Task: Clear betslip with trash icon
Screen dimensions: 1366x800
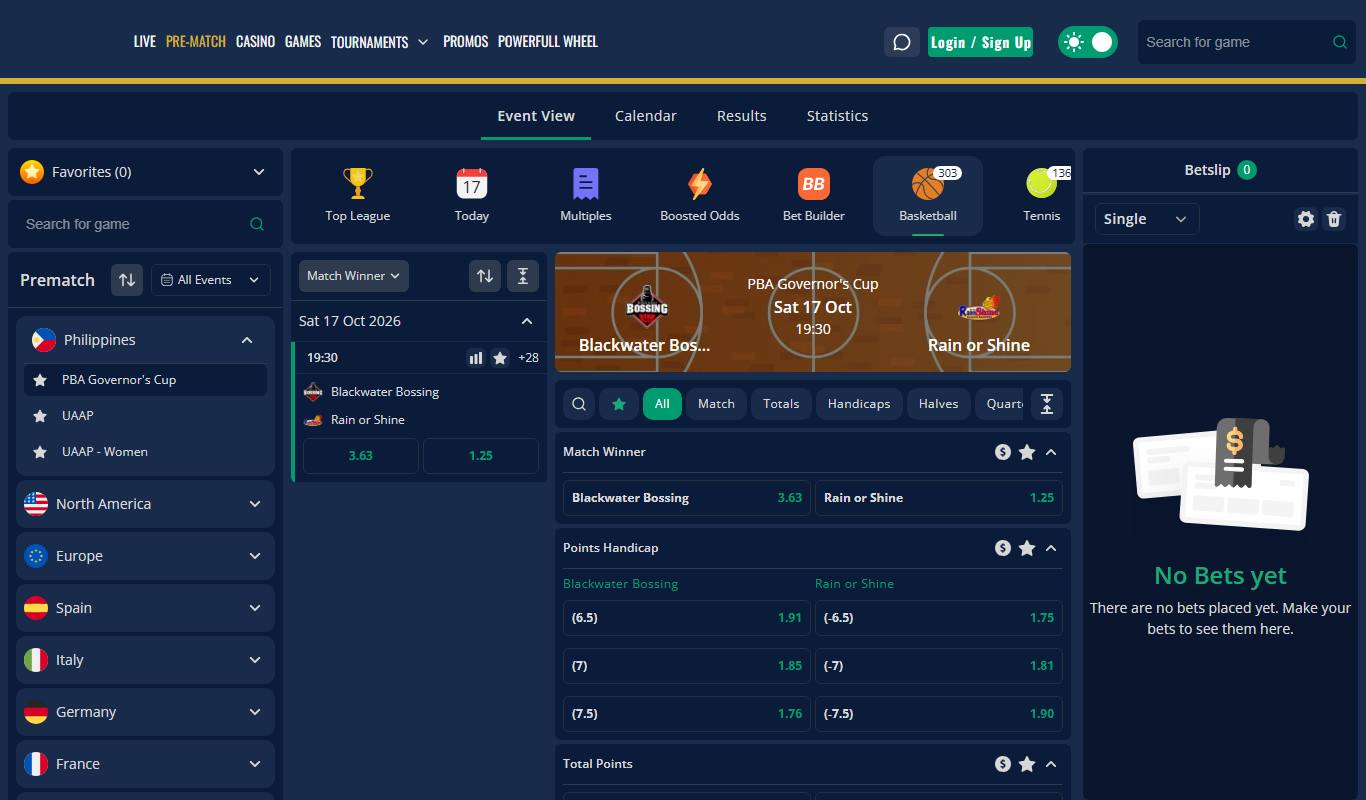Action: click(x=1334, y=219)
